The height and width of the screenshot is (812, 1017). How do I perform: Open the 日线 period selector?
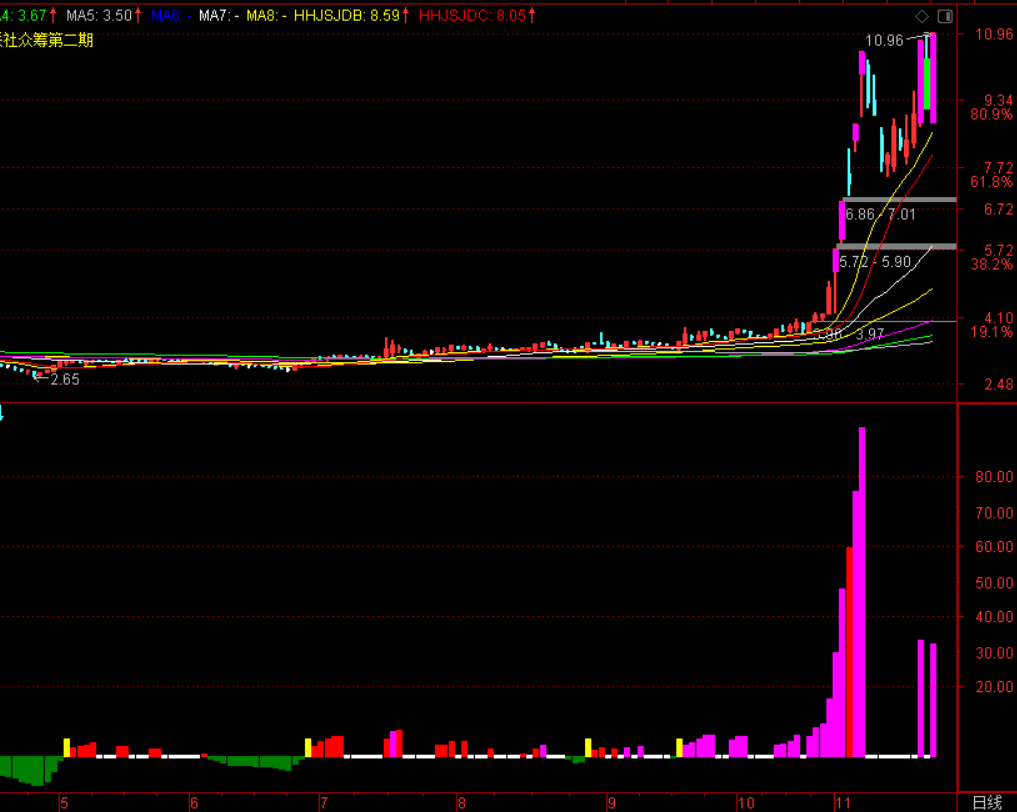coord(986,802)
